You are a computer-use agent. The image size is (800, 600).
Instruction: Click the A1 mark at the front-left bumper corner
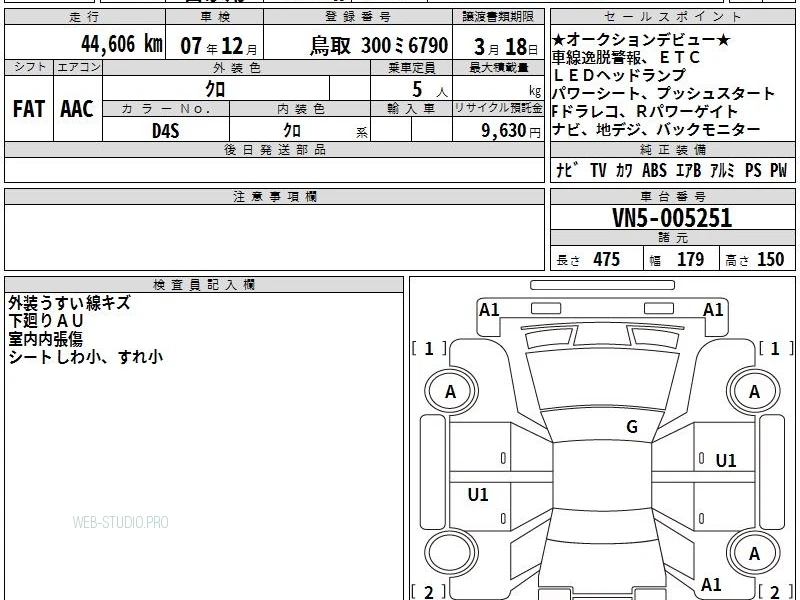coord(489,310)
